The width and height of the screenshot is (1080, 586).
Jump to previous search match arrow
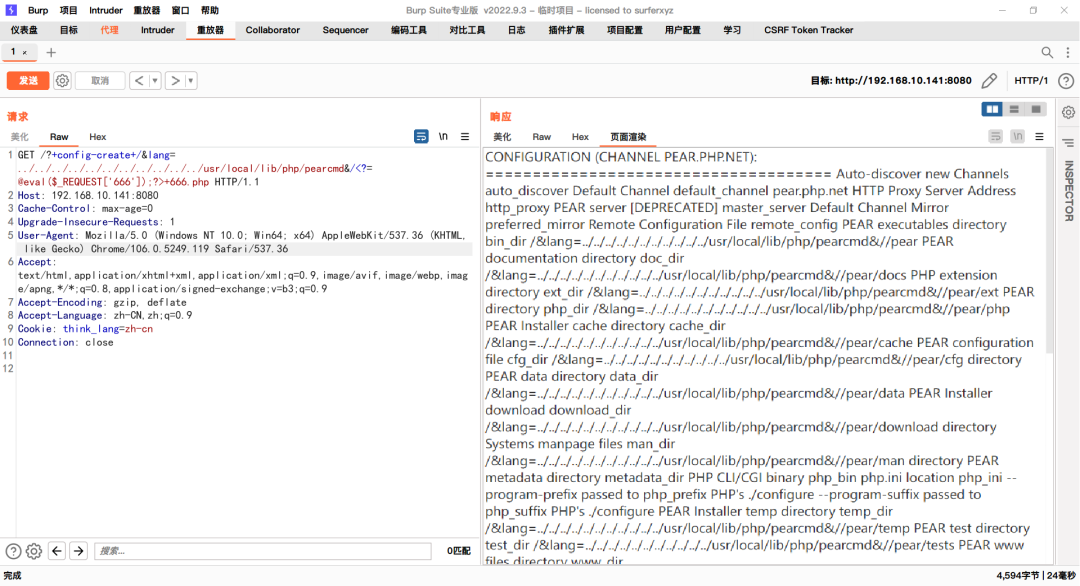(x=57, y=551)
